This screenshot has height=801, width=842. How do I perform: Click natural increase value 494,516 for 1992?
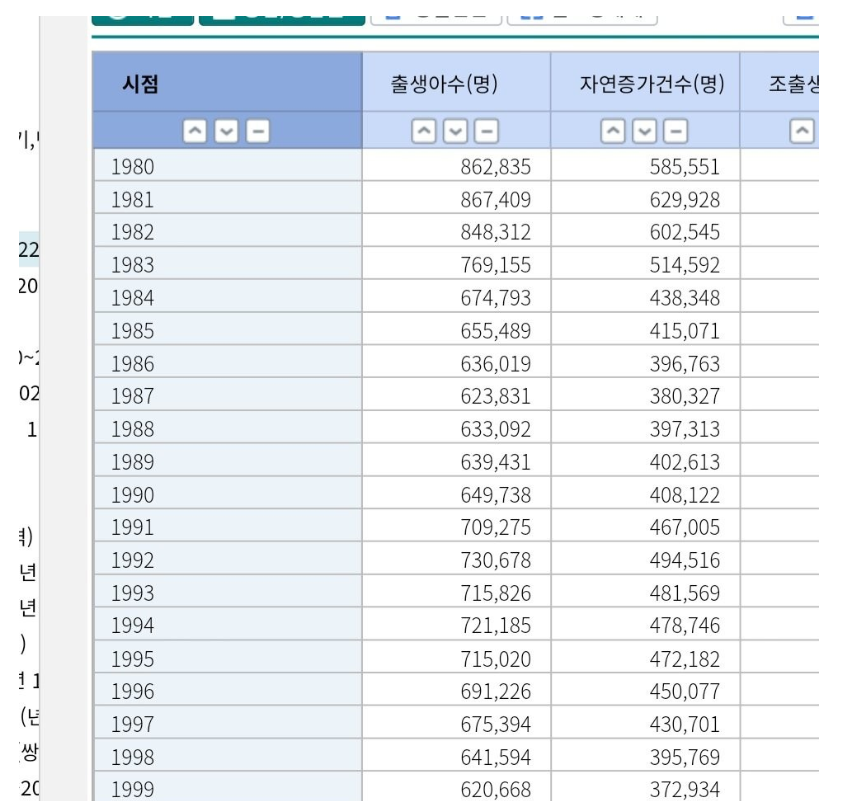click(685, 560)
